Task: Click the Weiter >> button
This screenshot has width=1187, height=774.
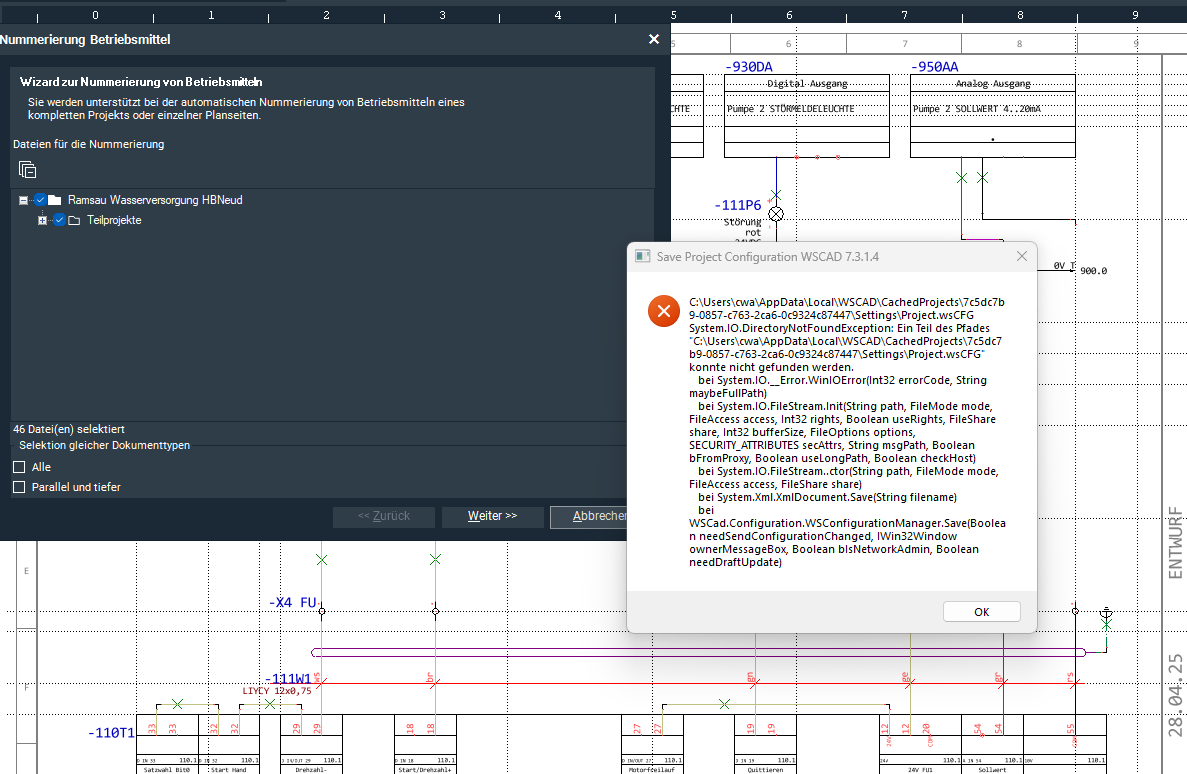Action: pos(492,516)
